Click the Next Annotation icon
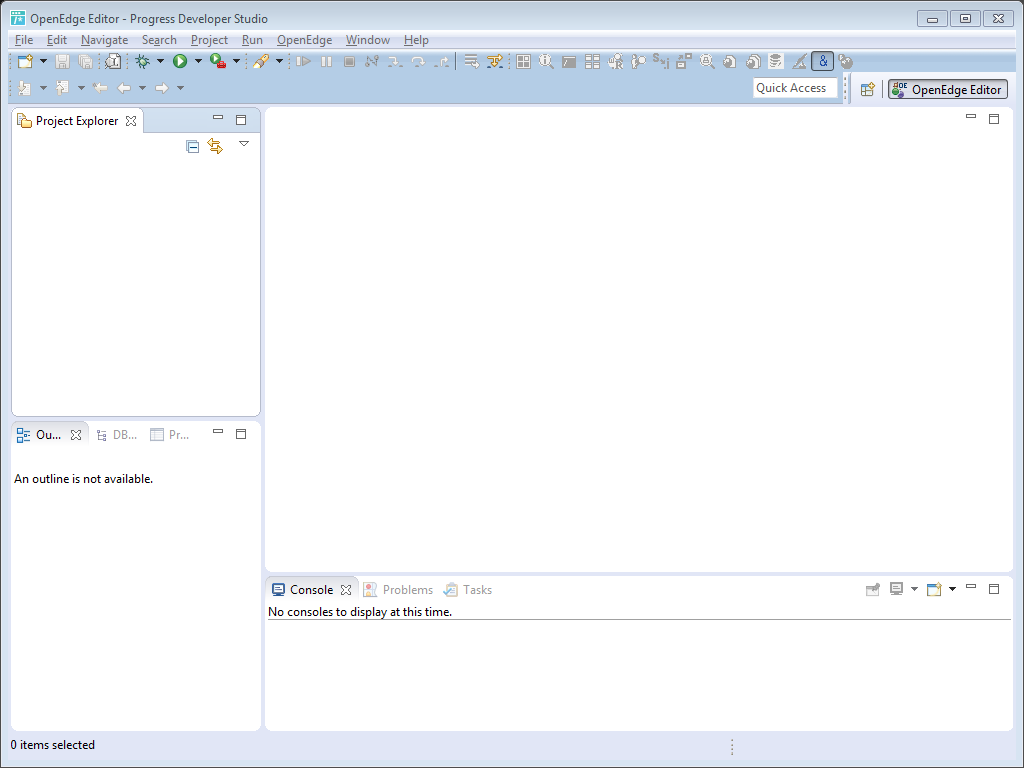 25,88
